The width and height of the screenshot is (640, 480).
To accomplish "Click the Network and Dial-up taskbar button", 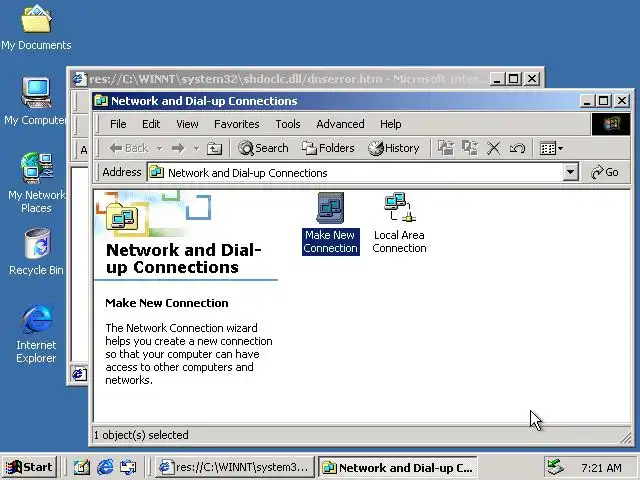I will [x=398, y=467].
